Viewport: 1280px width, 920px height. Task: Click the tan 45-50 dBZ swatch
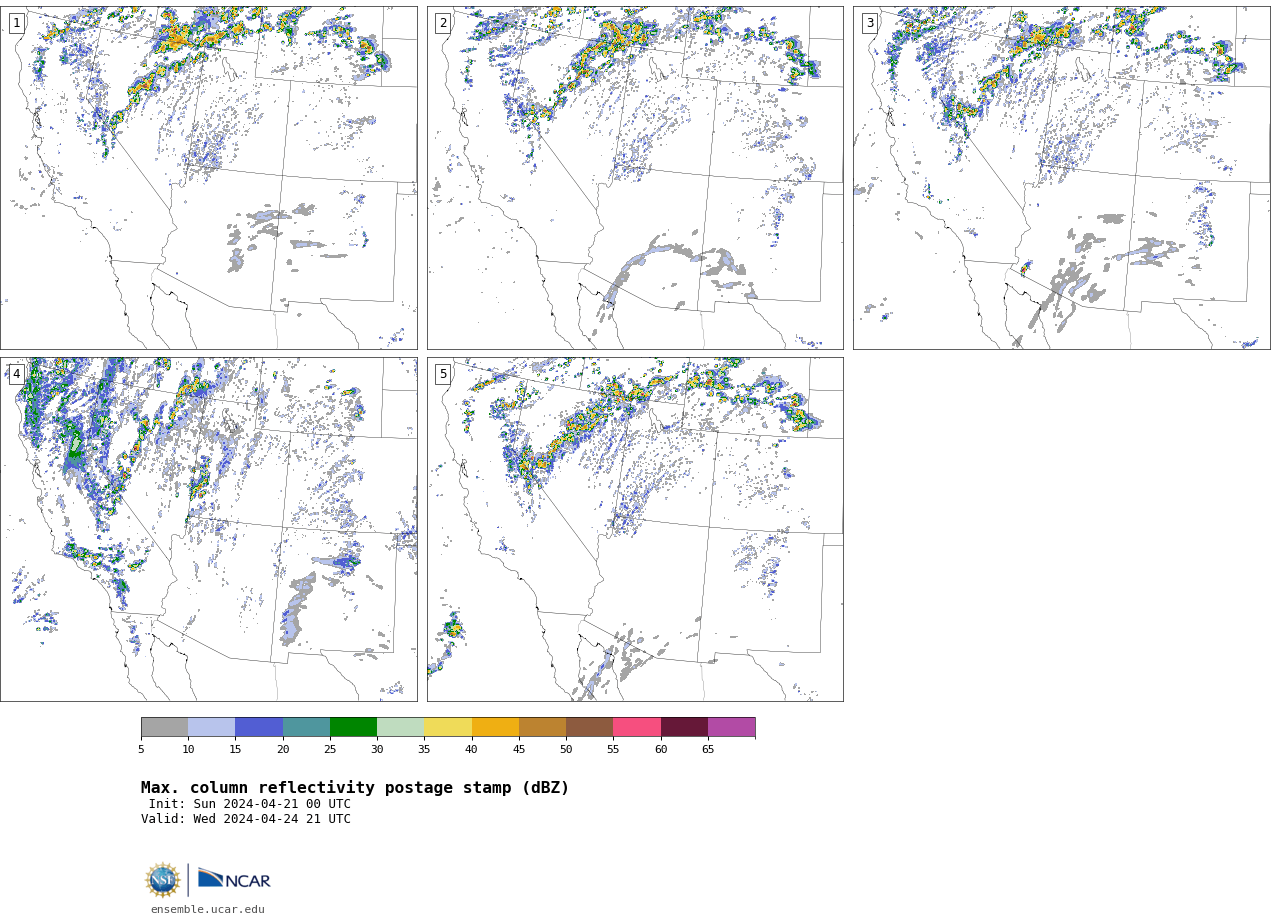click(542, 727)
